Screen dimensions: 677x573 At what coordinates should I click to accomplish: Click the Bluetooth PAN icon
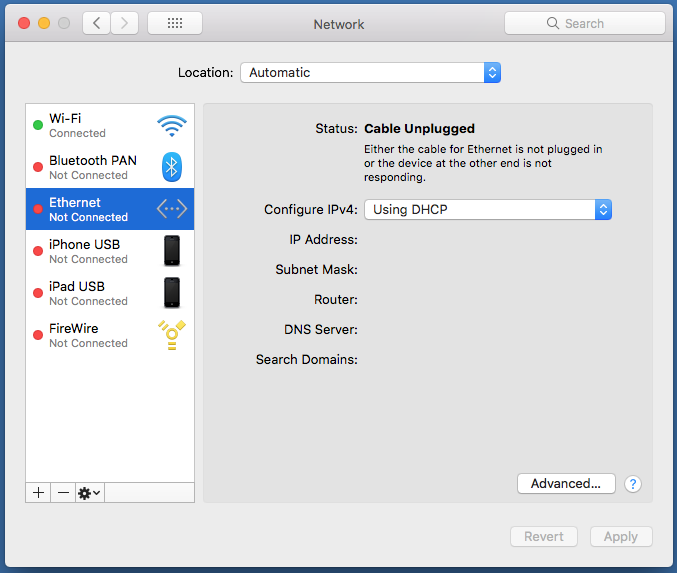point(172,167)
